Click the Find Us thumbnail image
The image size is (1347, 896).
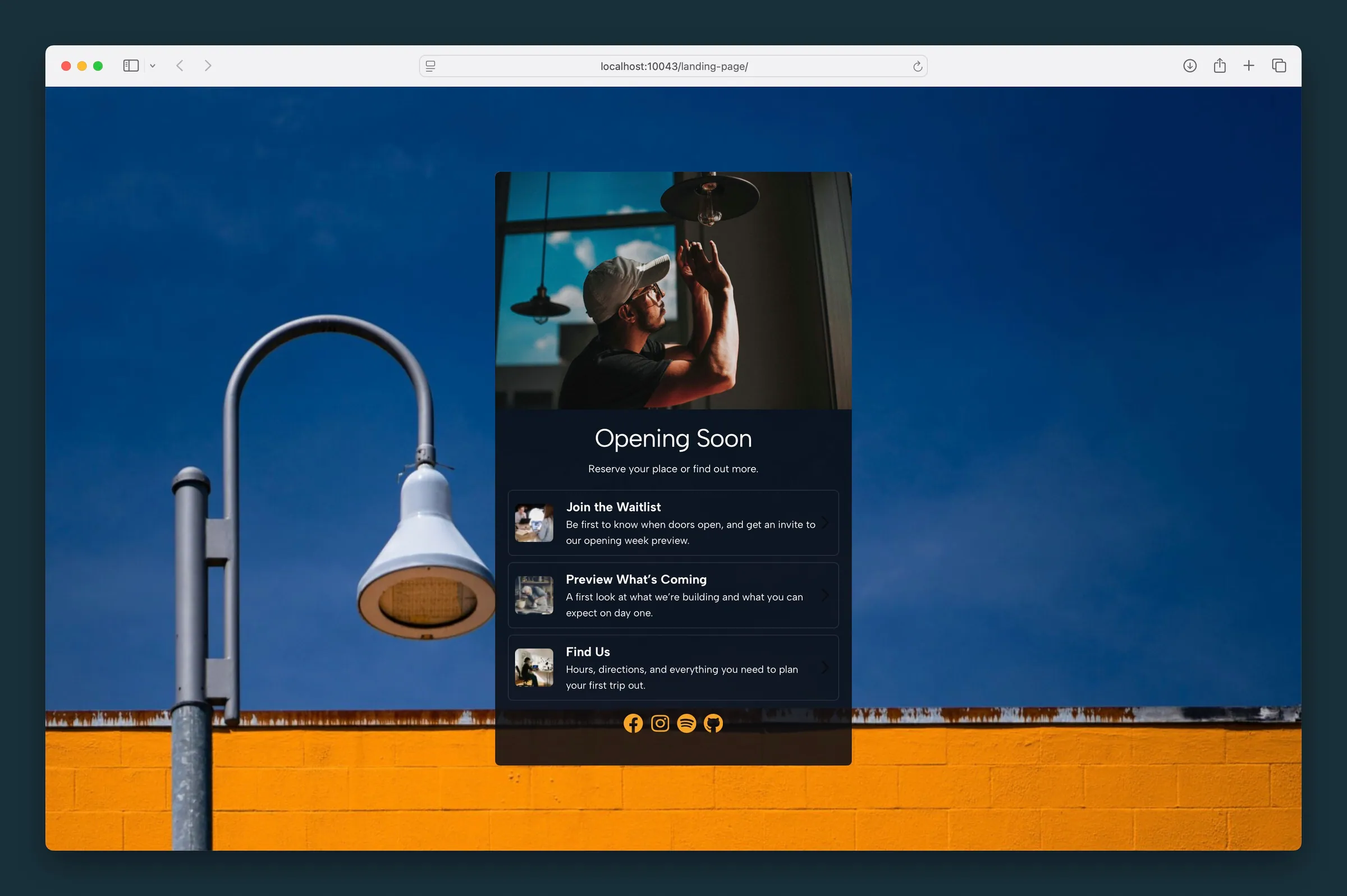click(x=534, y=668)
